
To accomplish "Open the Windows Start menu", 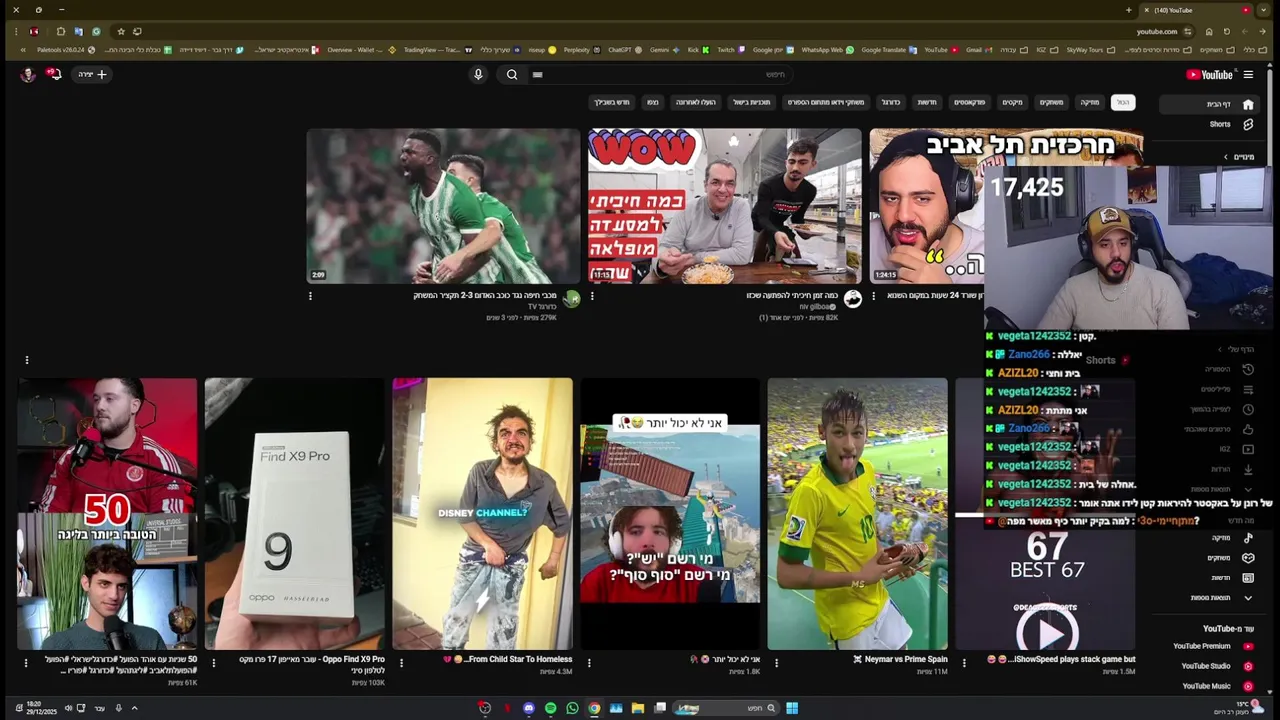I will coord(792,708).
